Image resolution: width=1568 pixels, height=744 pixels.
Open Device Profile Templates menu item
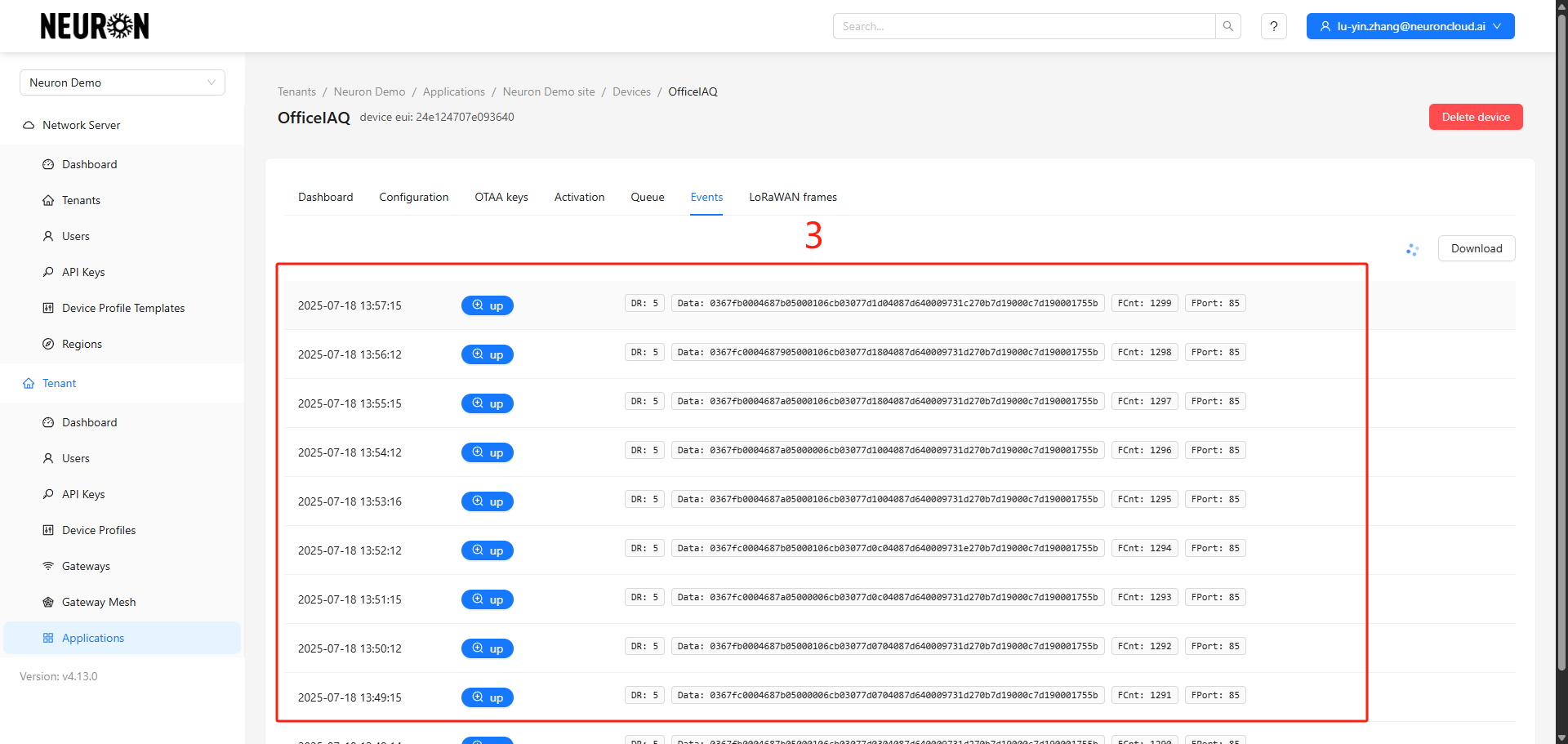click(122, 308)
